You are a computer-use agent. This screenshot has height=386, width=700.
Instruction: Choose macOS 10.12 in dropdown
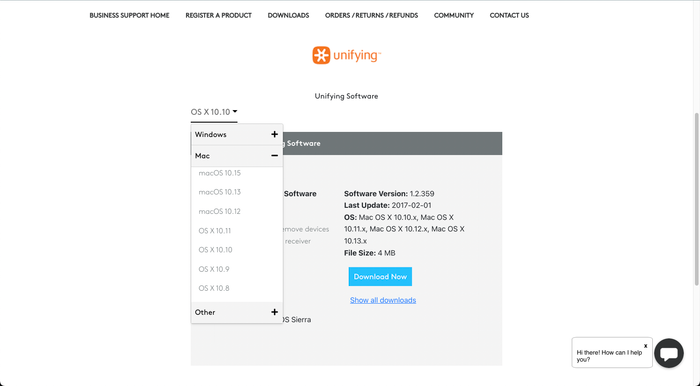pos(220,211)
